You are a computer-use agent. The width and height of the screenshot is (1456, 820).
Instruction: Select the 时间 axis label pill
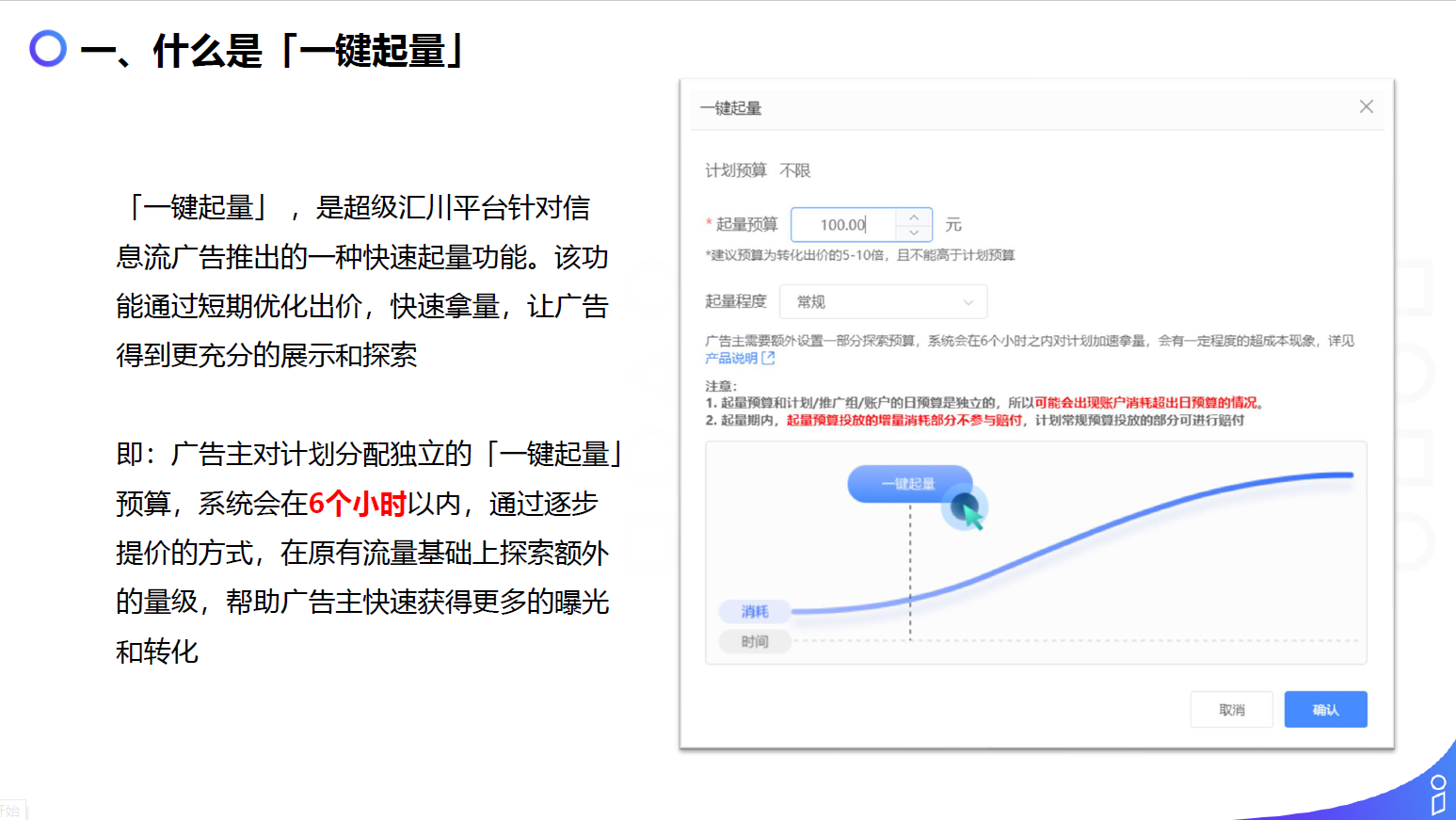tap(754, 642)
